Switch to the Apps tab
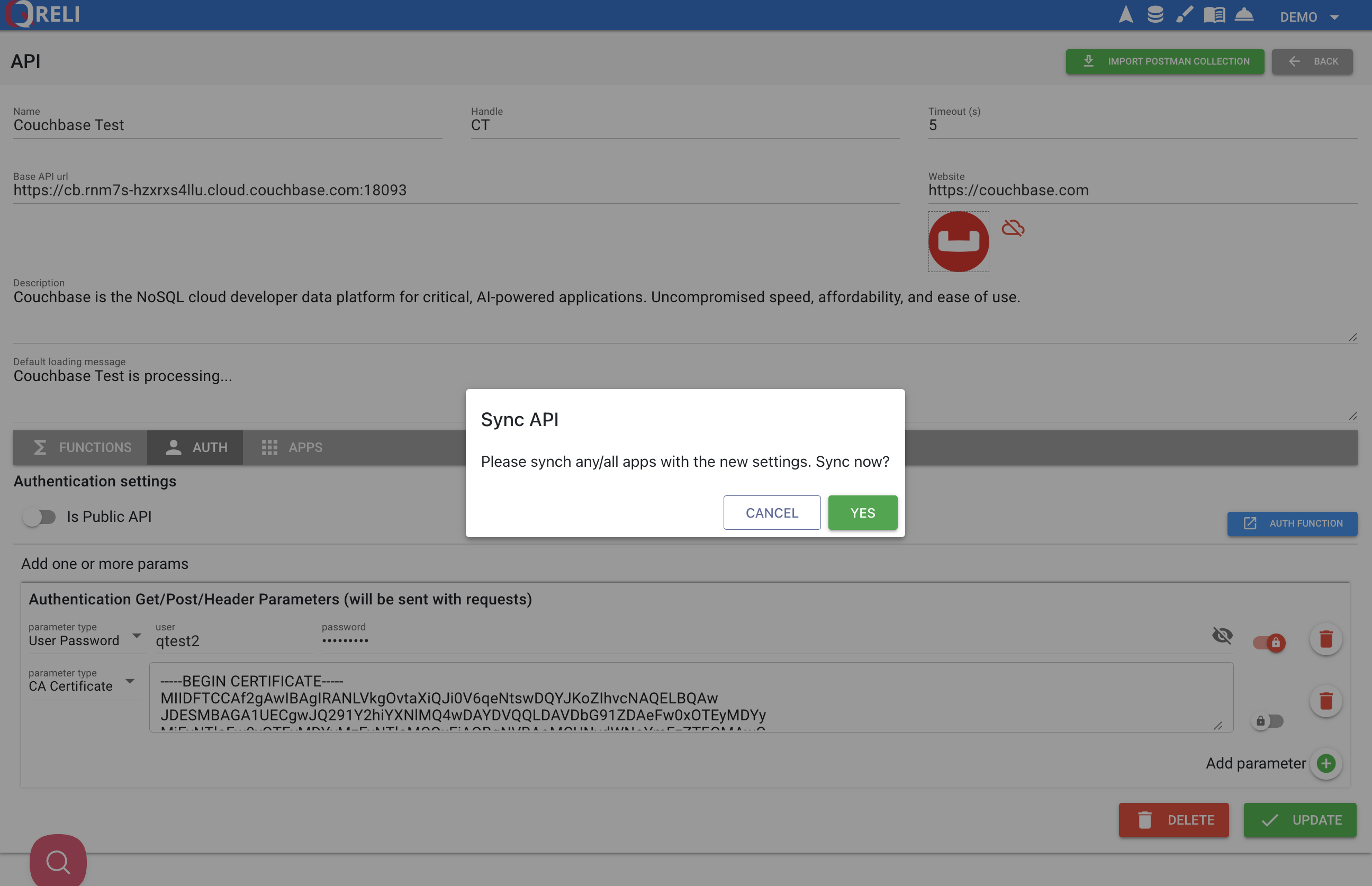 point(292,448)
